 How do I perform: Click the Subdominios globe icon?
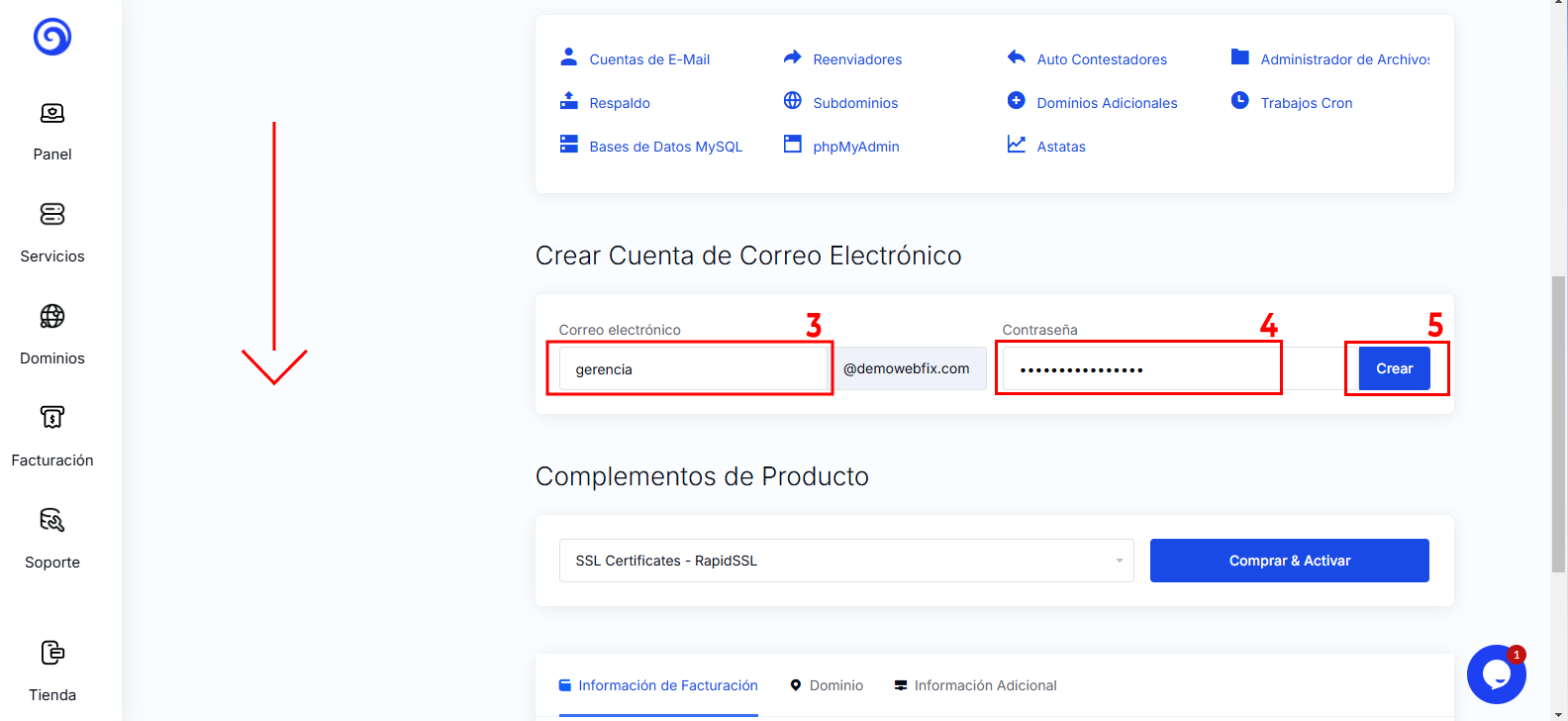(792, 100)
